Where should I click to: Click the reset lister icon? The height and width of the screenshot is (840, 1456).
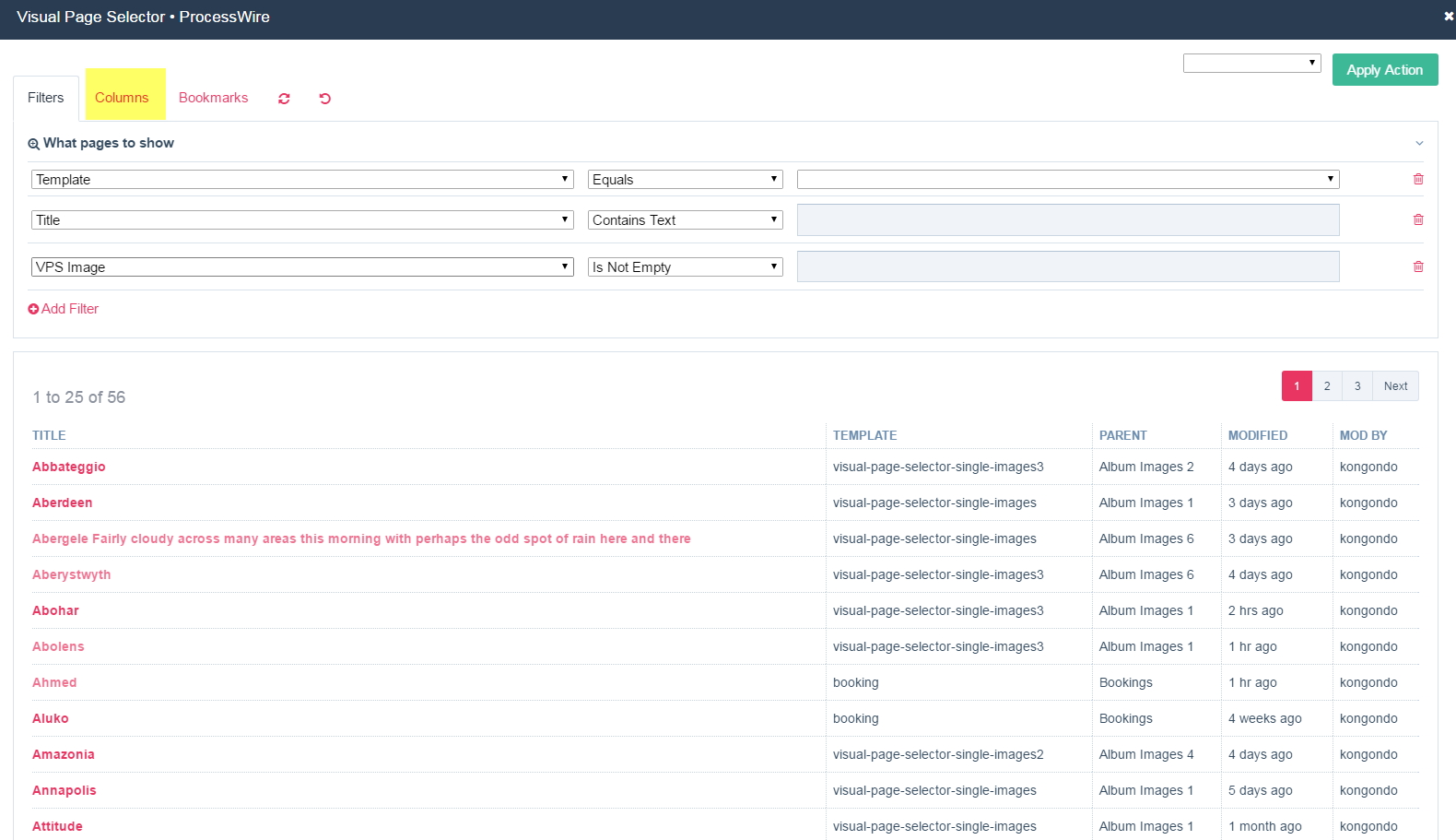[325, 99]
